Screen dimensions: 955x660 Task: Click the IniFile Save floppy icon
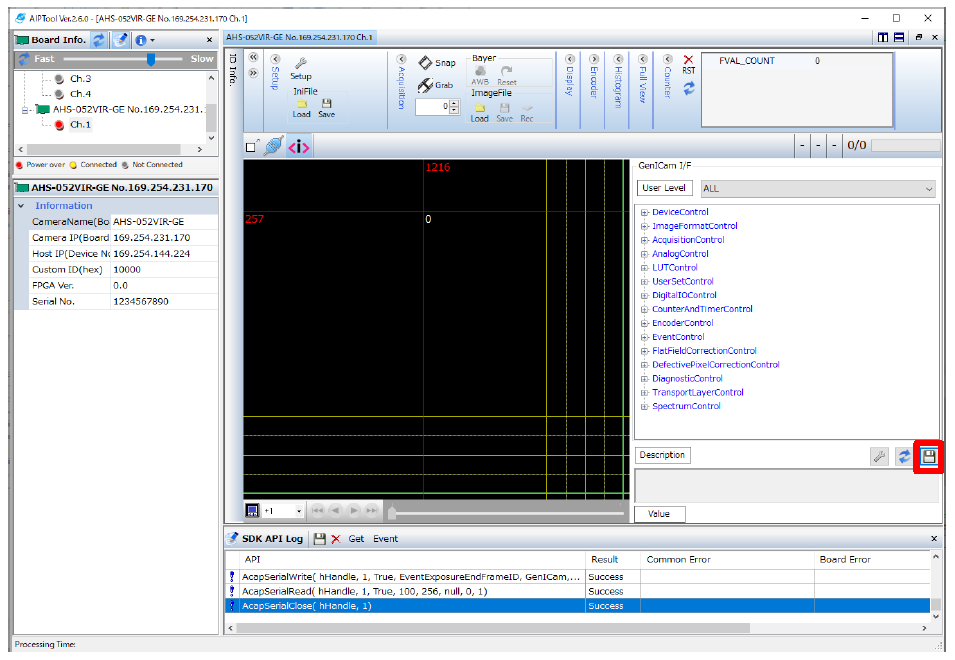tap(327, 103)
